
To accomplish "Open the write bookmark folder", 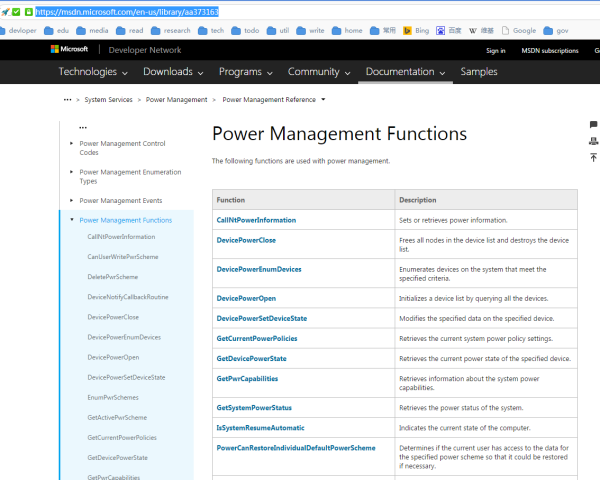I will coord(310,30).
